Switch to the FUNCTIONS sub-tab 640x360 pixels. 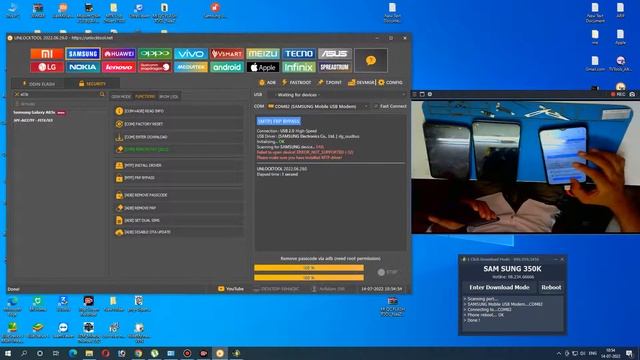click(145, 97)
